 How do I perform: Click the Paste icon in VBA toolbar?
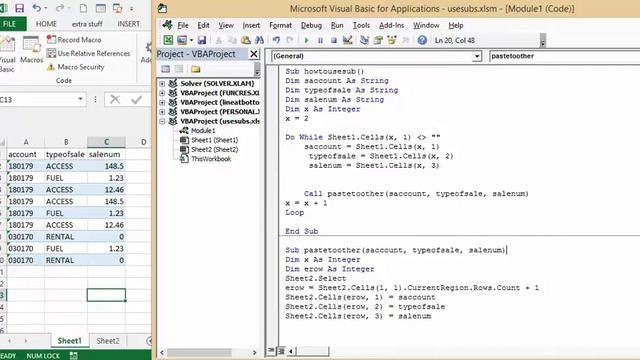pyautogui.click(x=246, y=40)
